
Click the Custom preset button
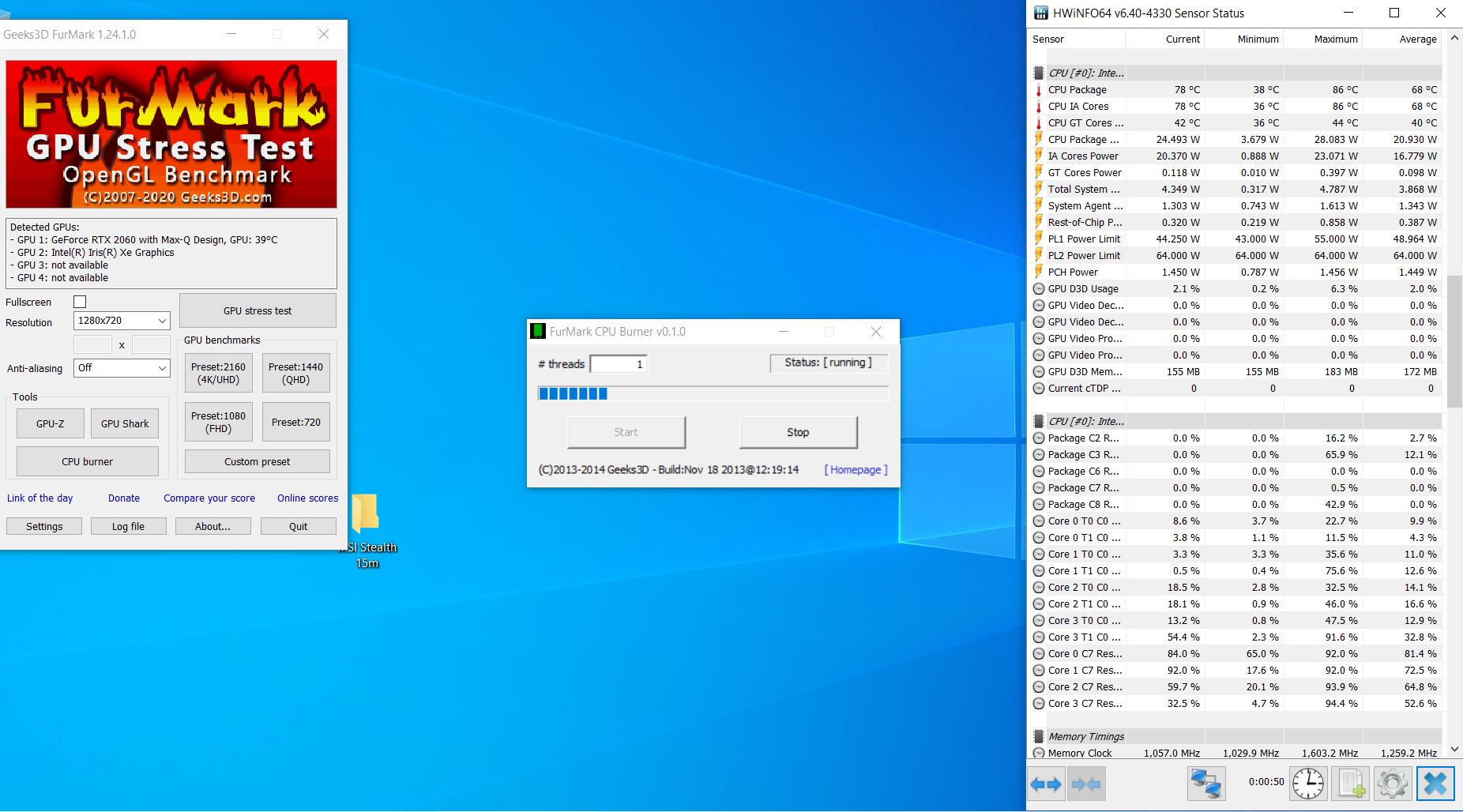(x=258, y=462)
